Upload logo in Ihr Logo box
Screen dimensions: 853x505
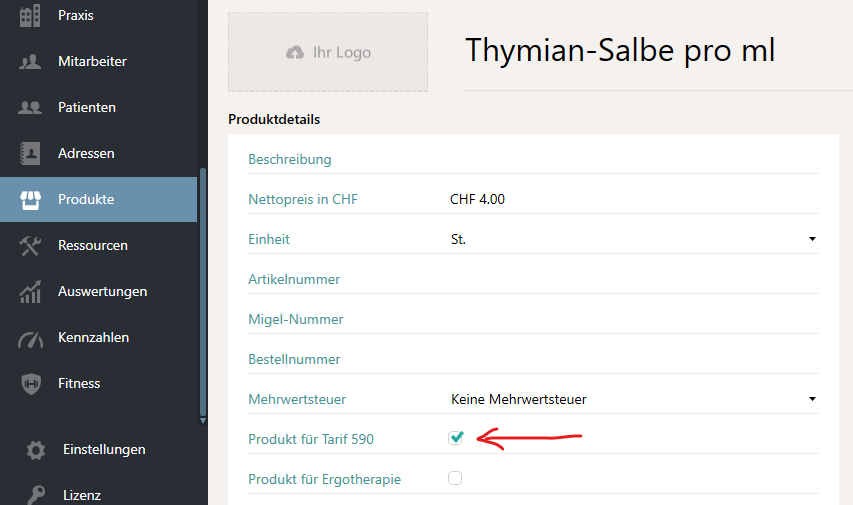coord(328,52)
